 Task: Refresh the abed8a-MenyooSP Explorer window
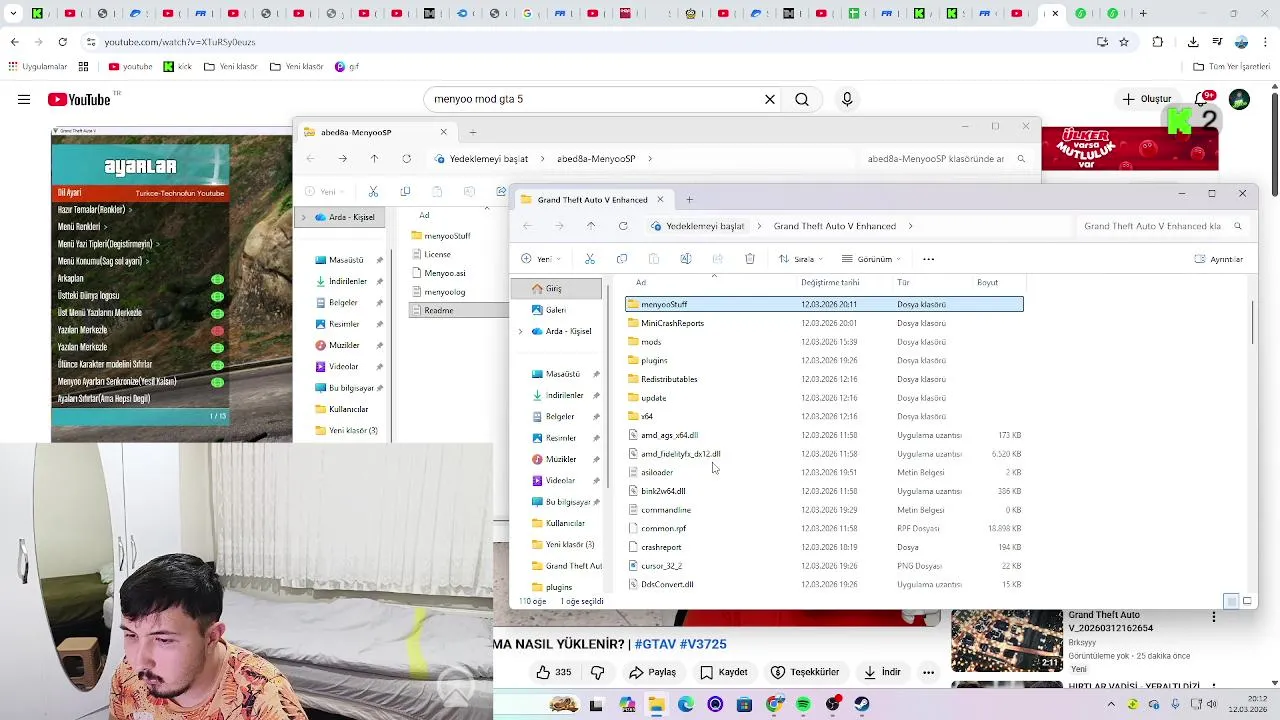pyautogui.click(x=406, y=158)
